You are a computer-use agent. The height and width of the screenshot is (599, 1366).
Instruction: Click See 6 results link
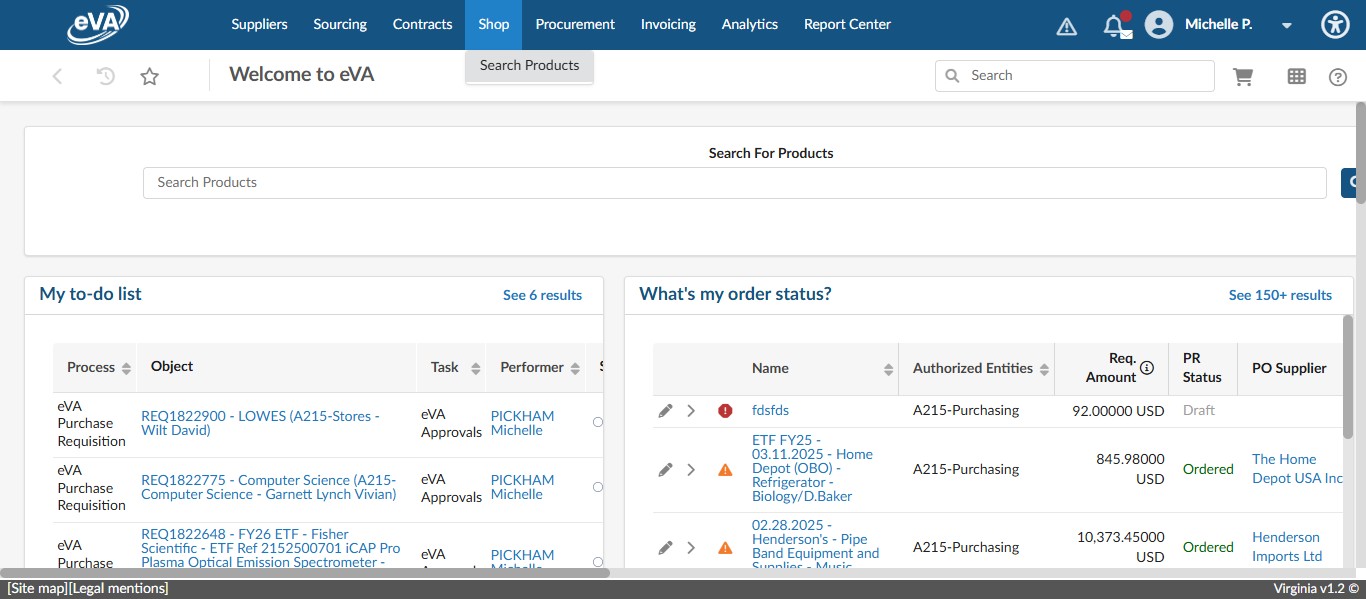[542, 295]
